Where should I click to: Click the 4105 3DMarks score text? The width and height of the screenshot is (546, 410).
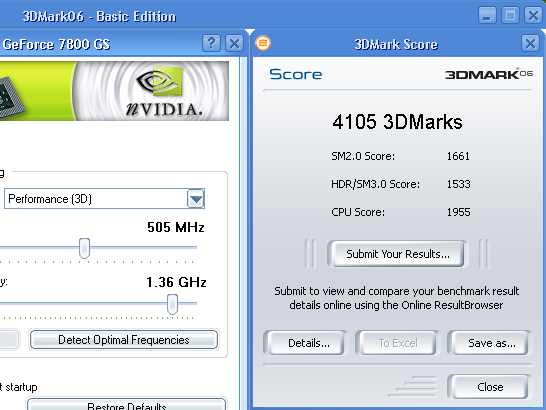[x=397, y=122]
